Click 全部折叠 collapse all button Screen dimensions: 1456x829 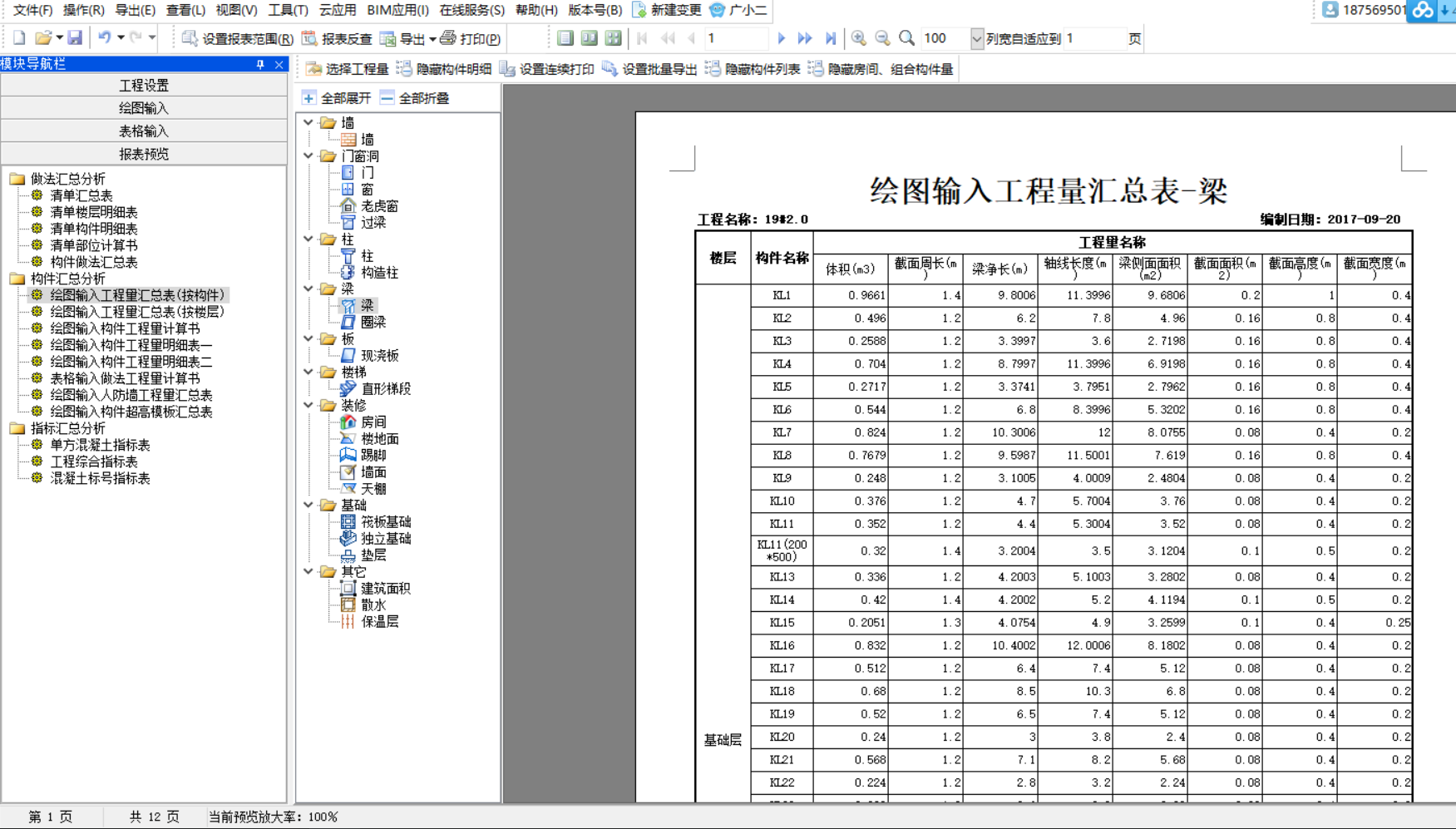[415, 98]
